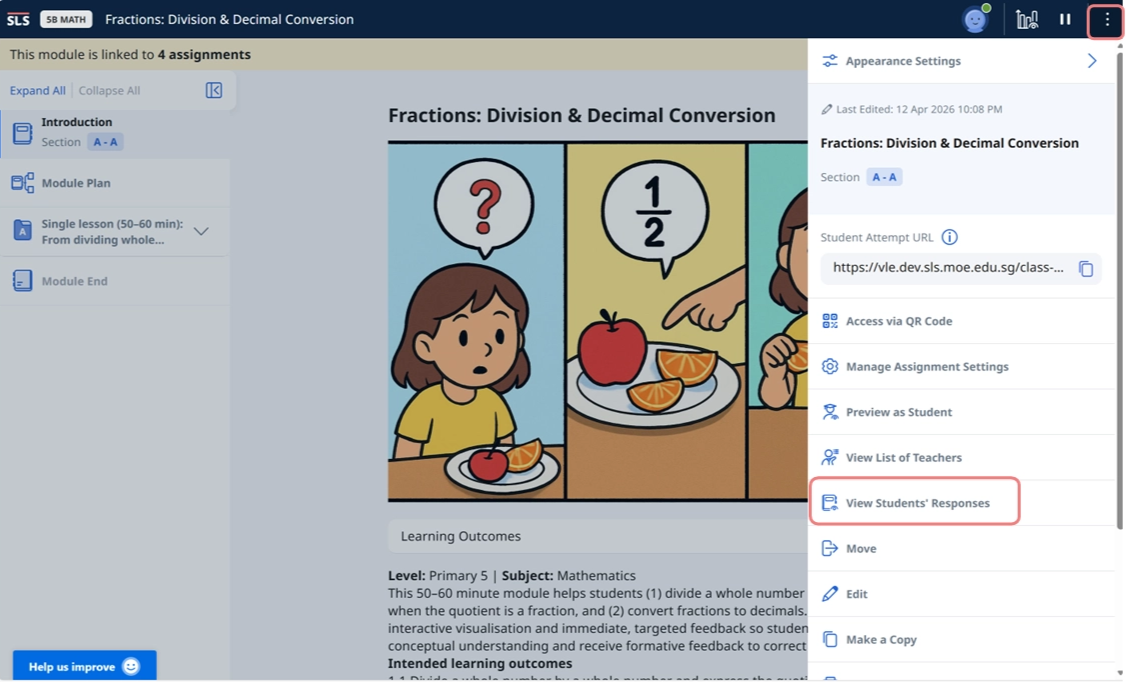Select Module End in the sidebar
Image resolution: width=1129 pixels, height=682 pixels.
tap(115, 280)
